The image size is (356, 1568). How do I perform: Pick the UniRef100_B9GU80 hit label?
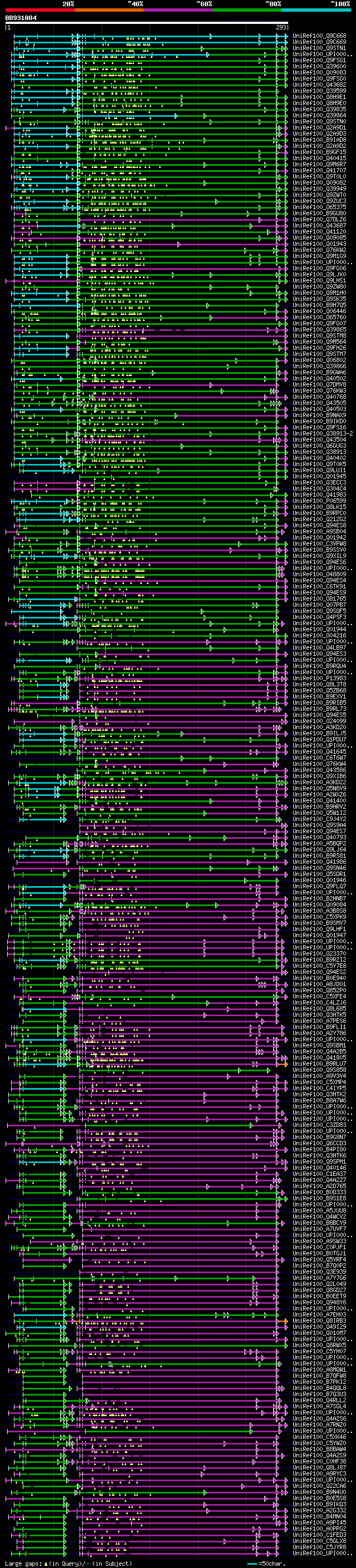click(x=319, y=213)
